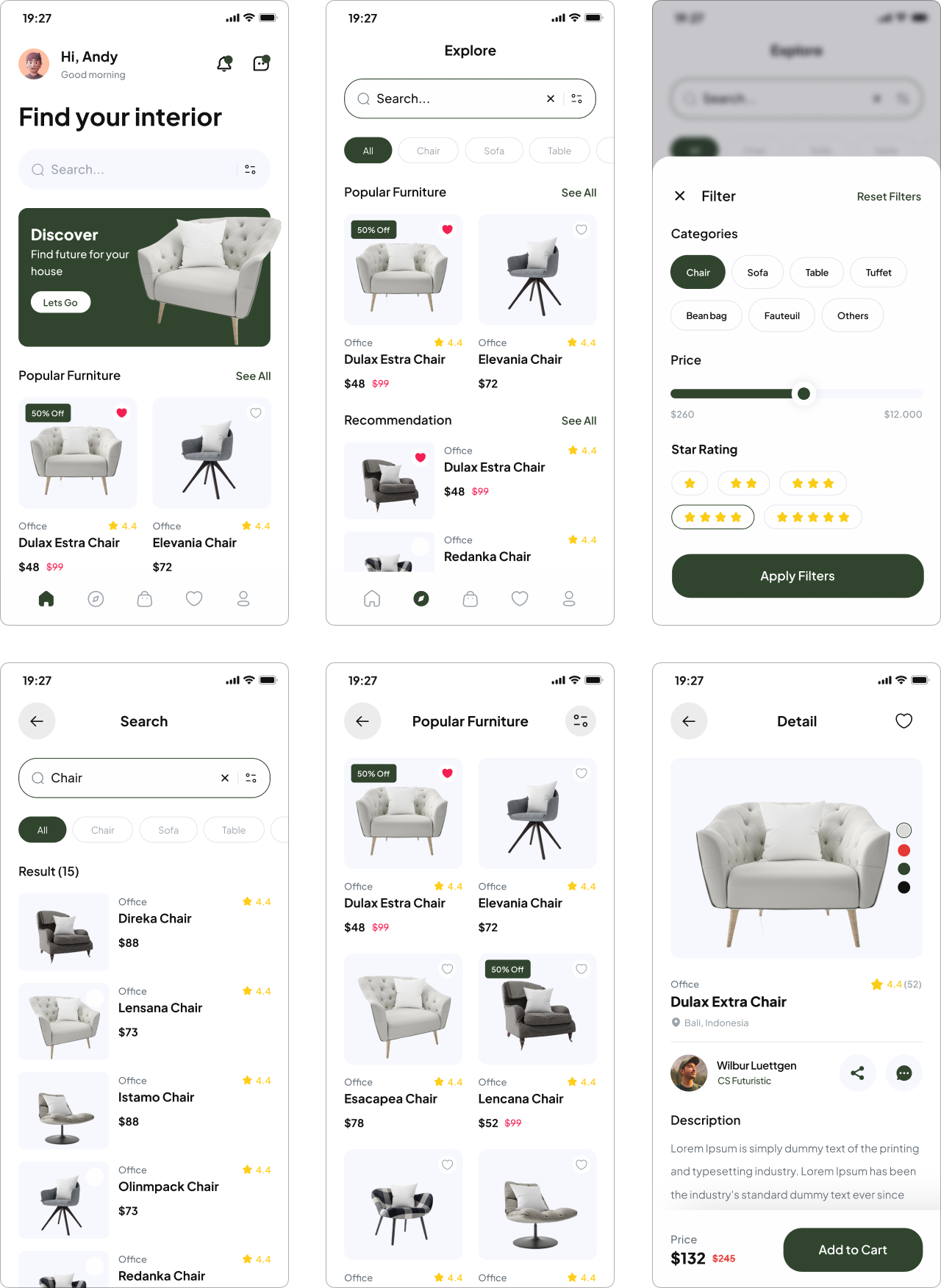
Task: Go back from the Search screen
Action: point(37,721)
